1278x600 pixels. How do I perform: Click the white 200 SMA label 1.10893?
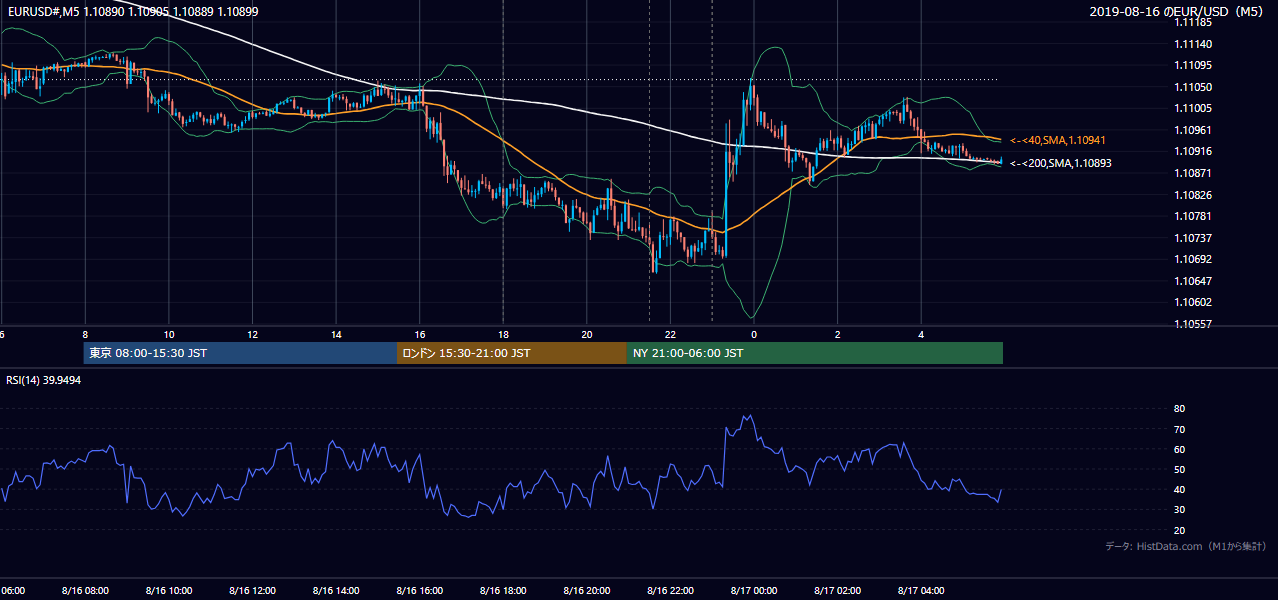click(x=1060, y=163)
